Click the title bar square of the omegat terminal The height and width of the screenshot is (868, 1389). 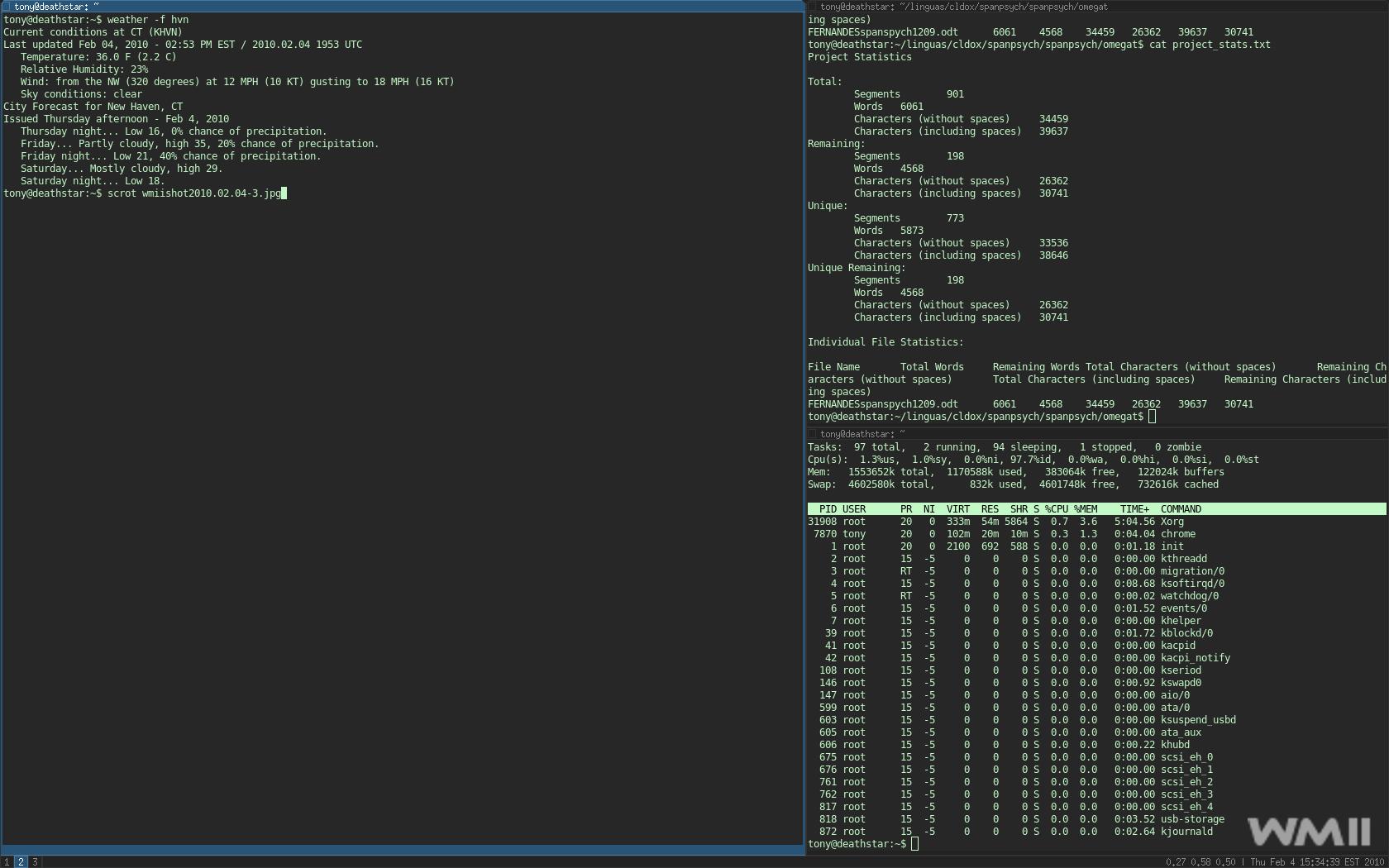[812, 7]
